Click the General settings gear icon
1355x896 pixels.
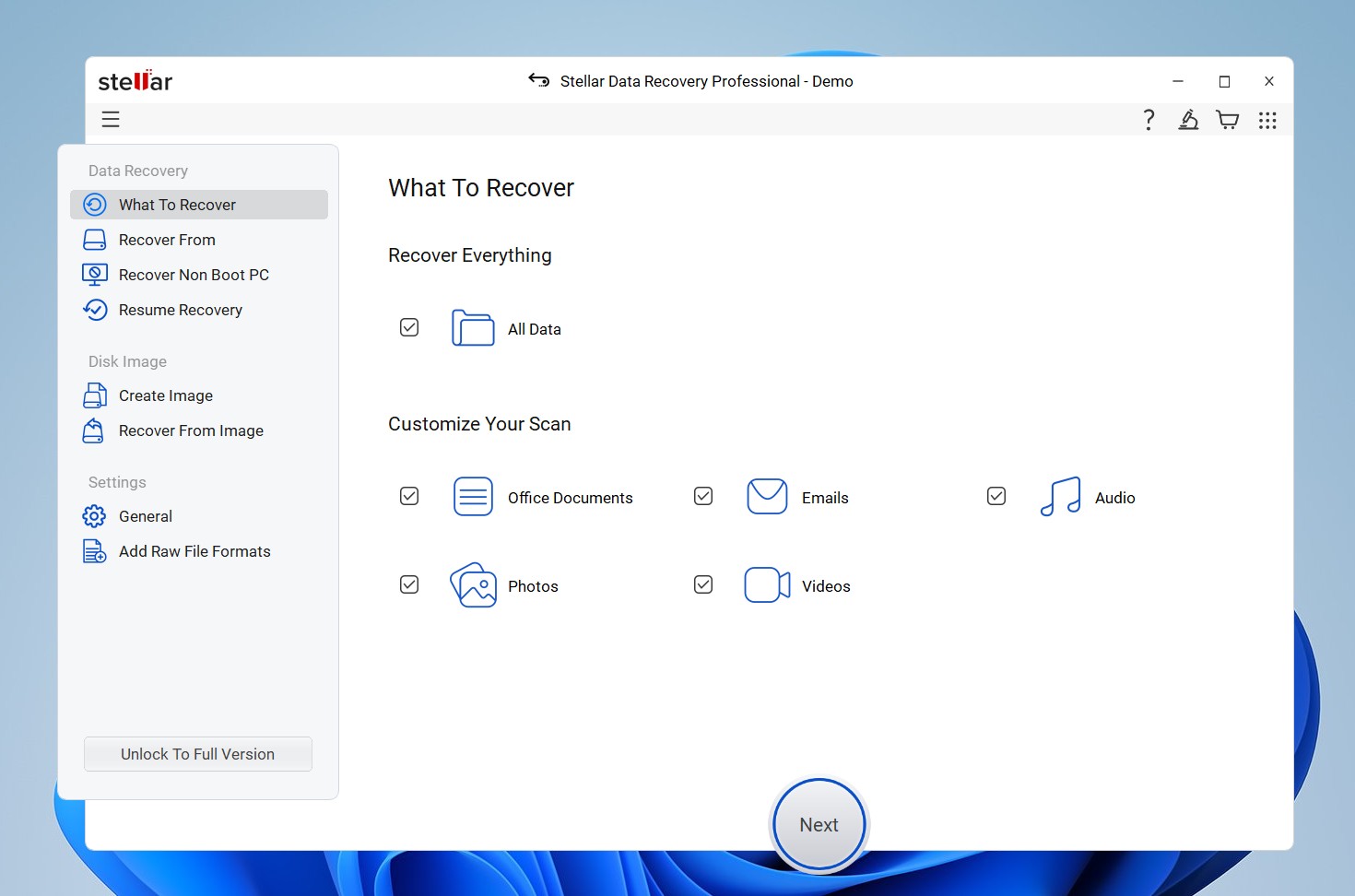tap(94, 516)
